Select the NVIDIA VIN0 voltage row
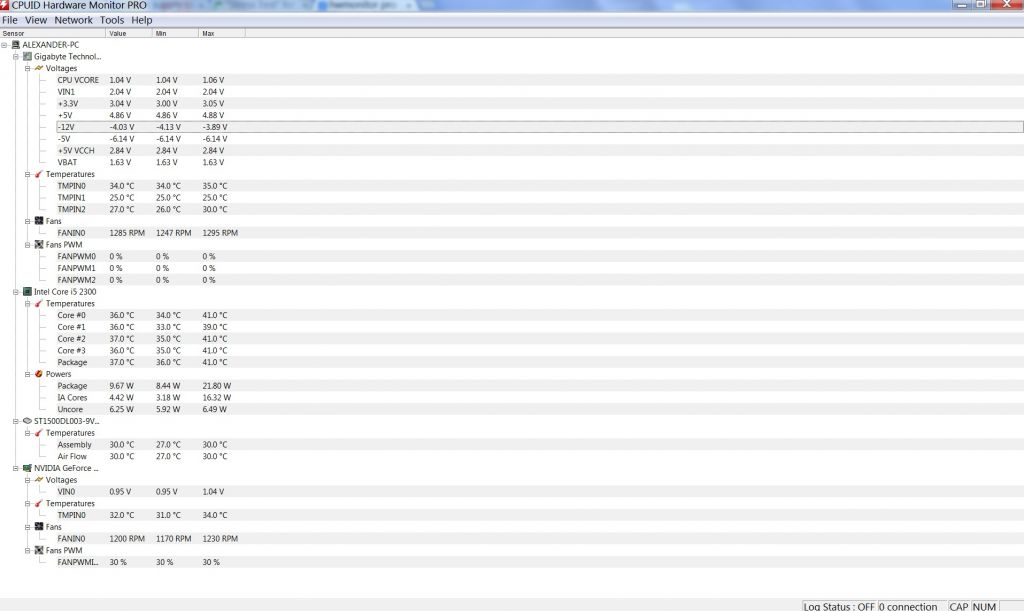The width and height of the screenshot is (1024, 611). 539,492
